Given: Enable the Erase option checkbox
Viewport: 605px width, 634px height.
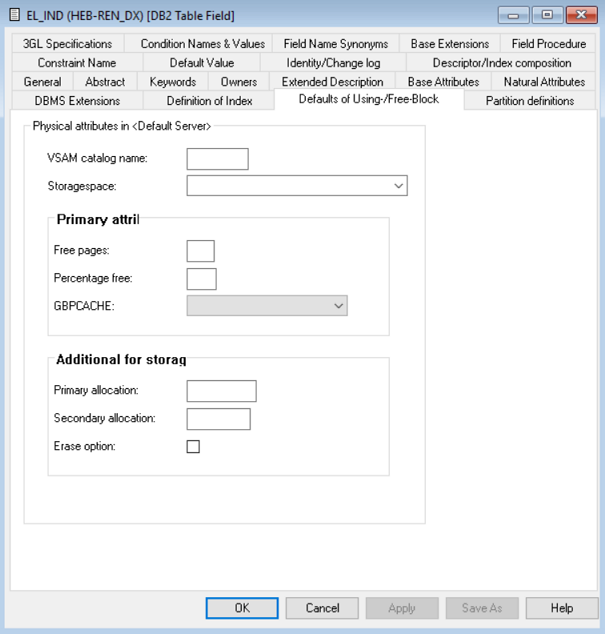Looking at the screenshot, I should point(193,447).
